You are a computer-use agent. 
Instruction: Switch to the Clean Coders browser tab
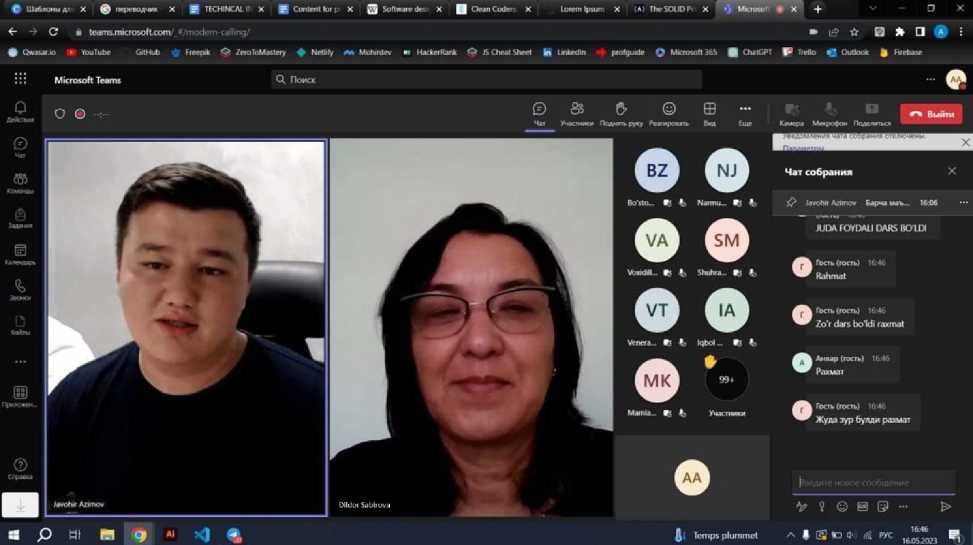point(491,9)
